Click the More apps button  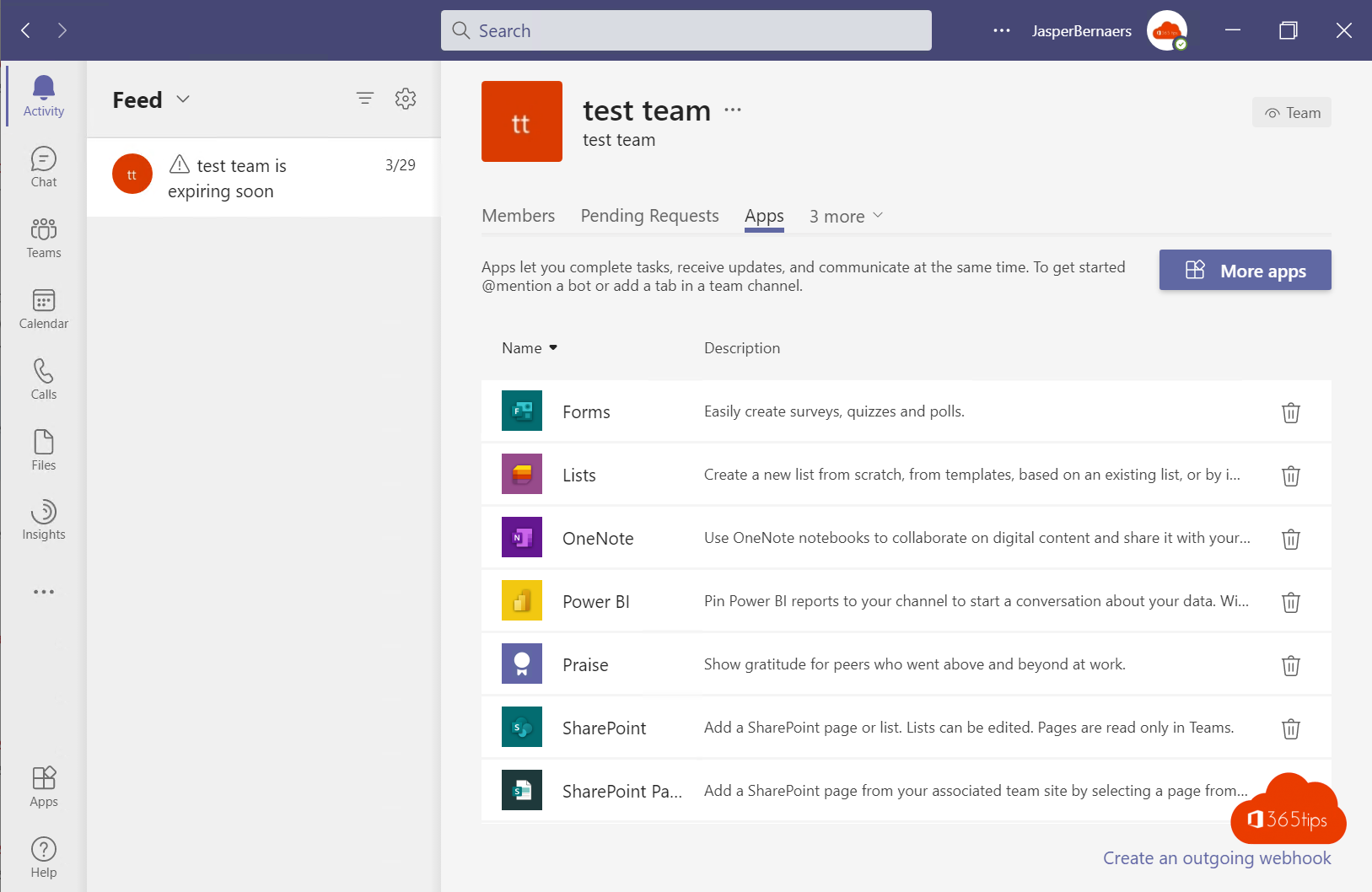[1246, 270]
